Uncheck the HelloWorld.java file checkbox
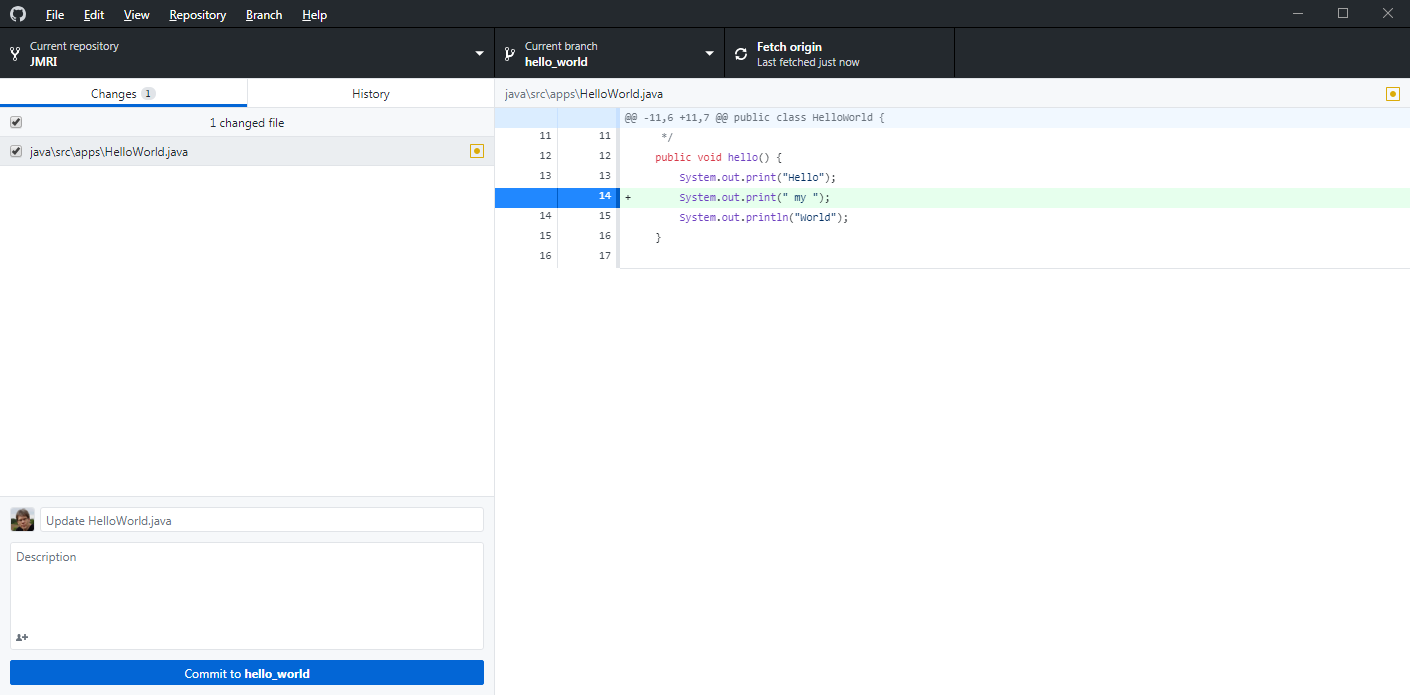 16,151
